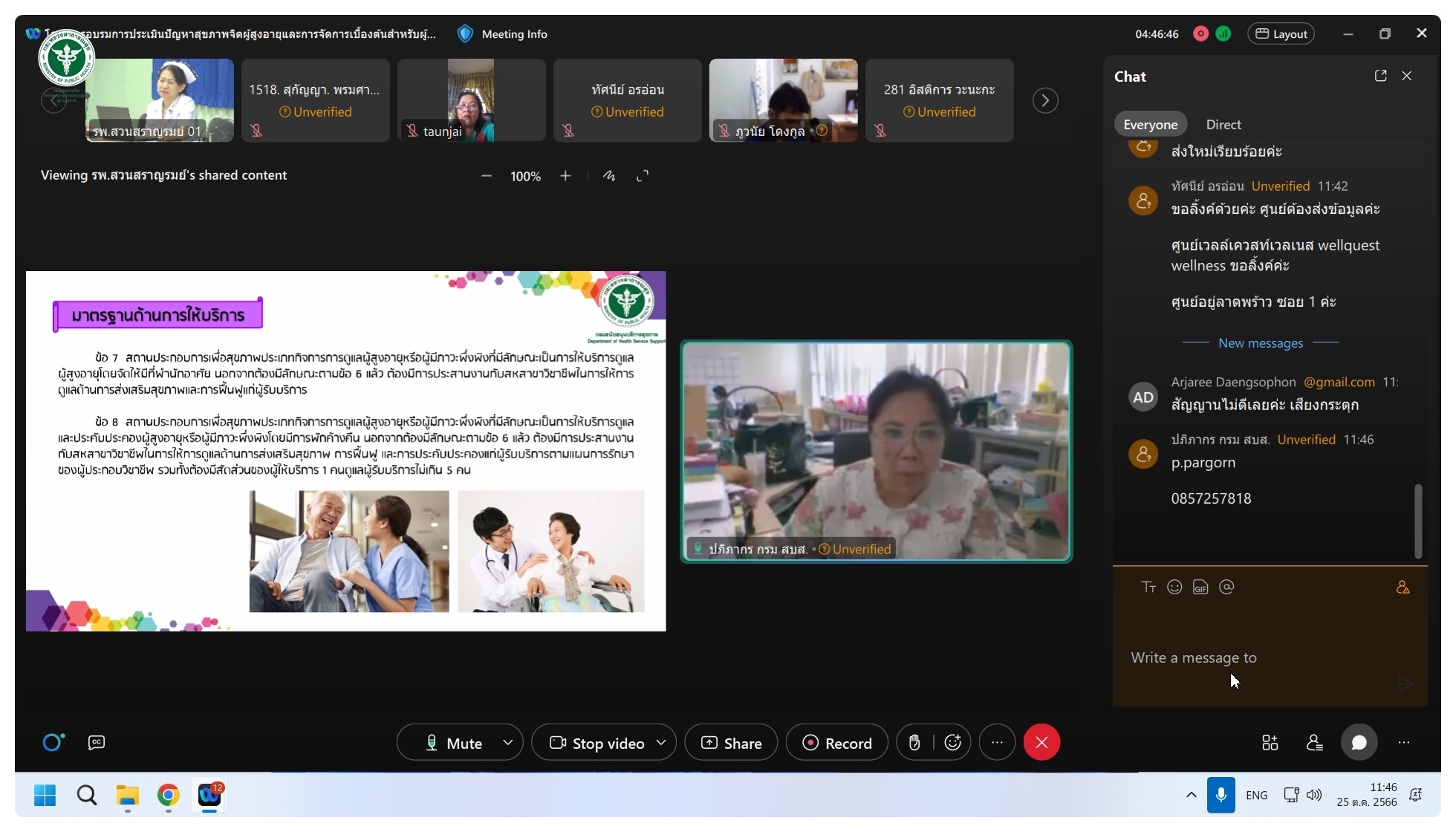This screenshot has width=1456, height=832.
Task: Stop video camera
Action: pos(597,743)
